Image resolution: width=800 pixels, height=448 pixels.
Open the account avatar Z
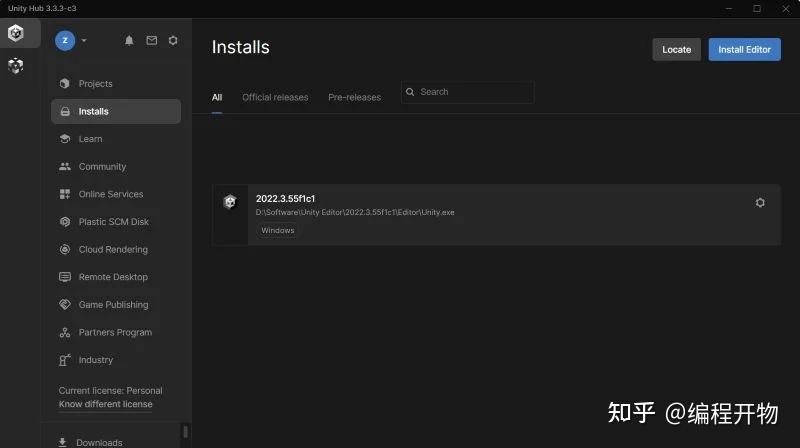pyautogui.click(x=65, y=40)
